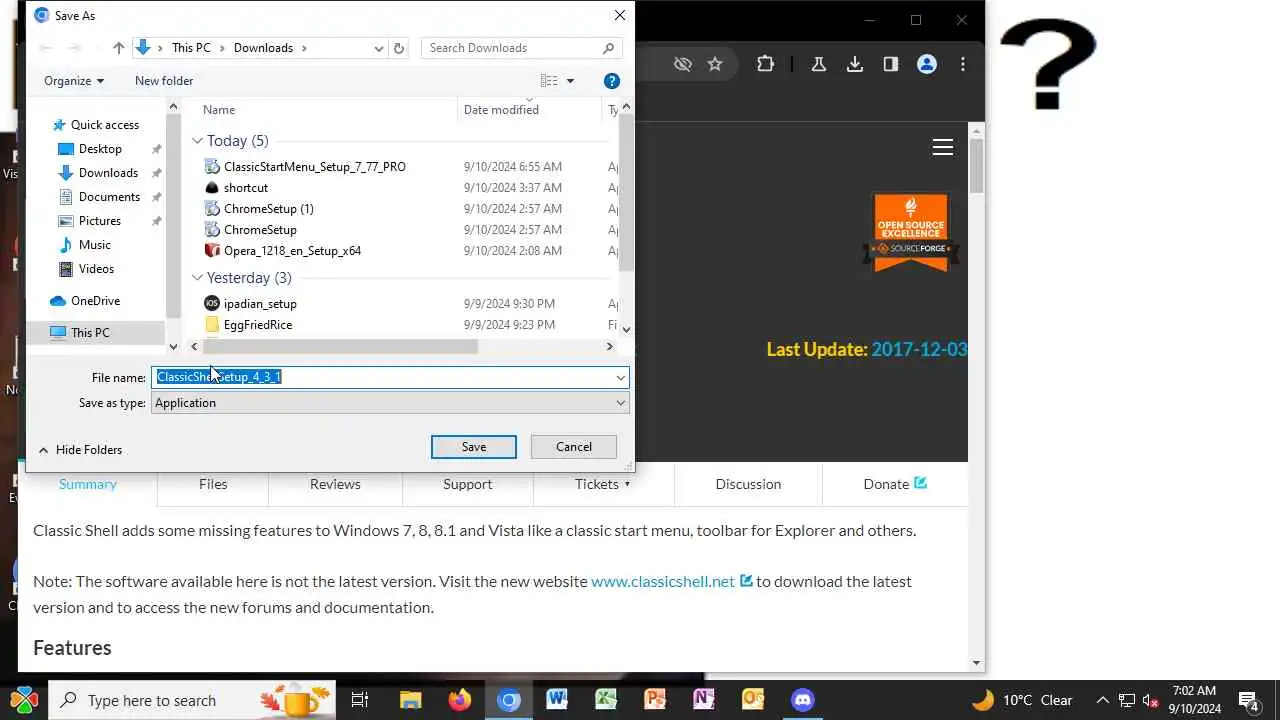Open the www.classicshell.net link
The image size is (1280, 720).
[x=663, y=581]
